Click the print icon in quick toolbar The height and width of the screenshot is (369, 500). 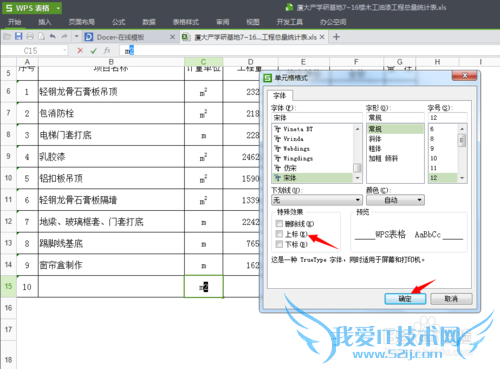pyautogui.click(x=30, y=37)
